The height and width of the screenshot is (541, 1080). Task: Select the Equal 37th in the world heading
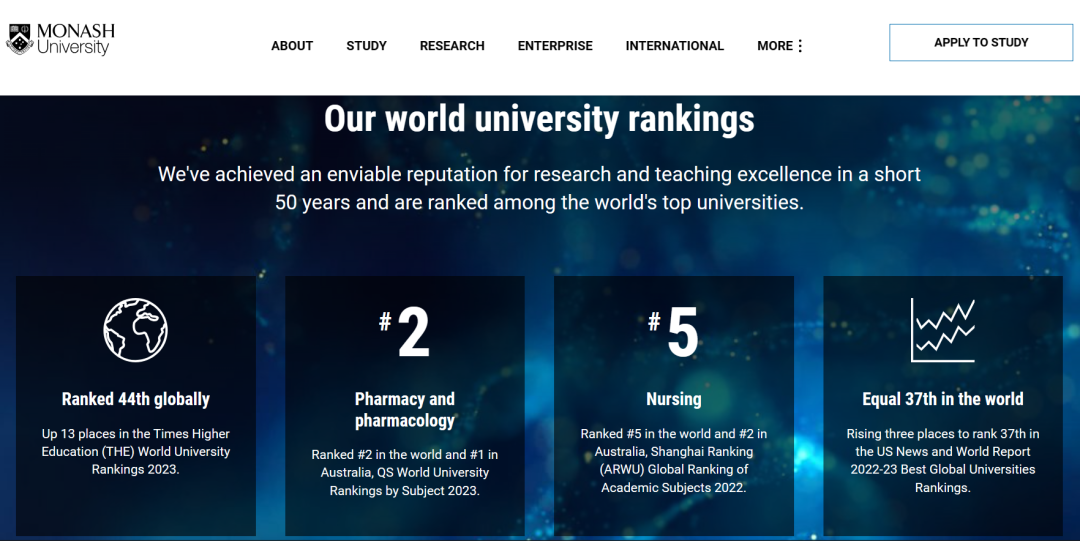943,399
